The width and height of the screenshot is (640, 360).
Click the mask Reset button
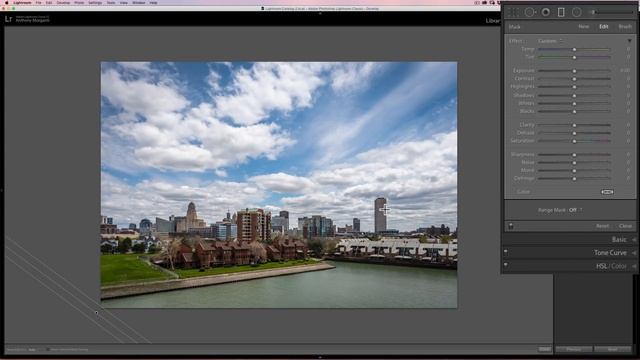pos(602,226)
